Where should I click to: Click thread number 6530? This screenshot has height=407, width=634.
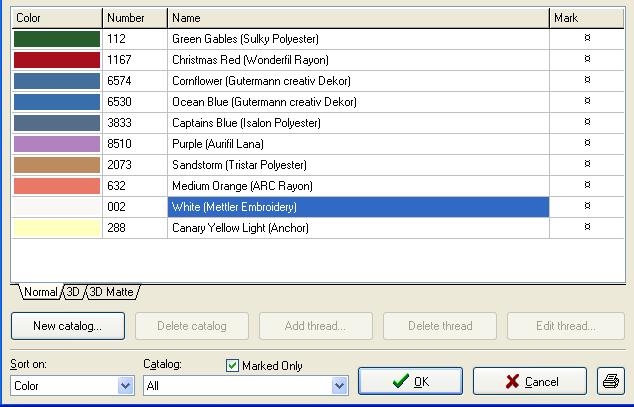point(119,102)
